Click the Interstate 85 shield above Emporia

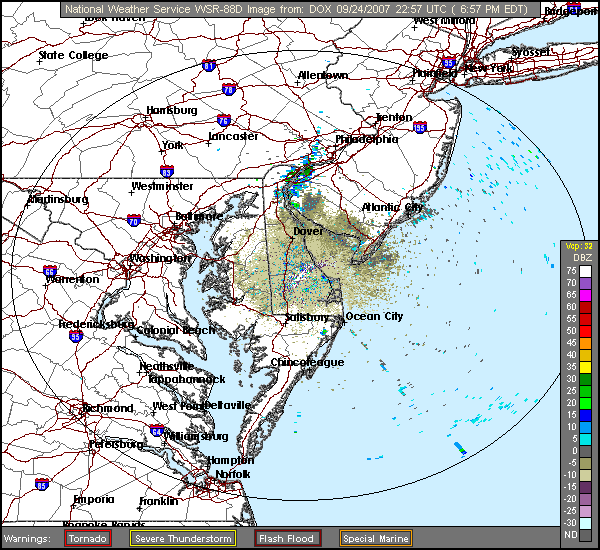pyautogui.click(x=42, y=485)
